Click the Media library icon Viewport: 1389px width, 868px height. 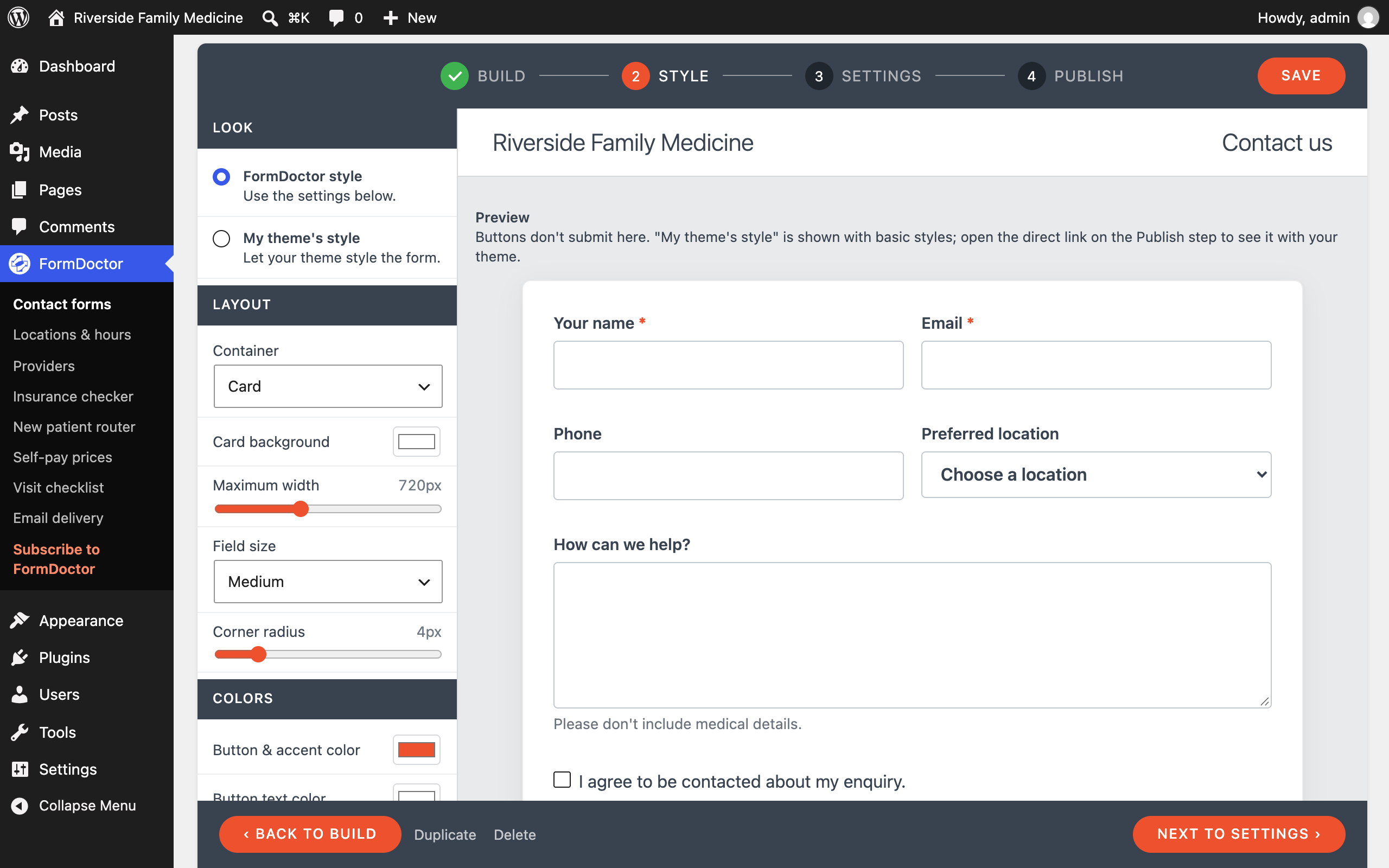tap(20, 152)
